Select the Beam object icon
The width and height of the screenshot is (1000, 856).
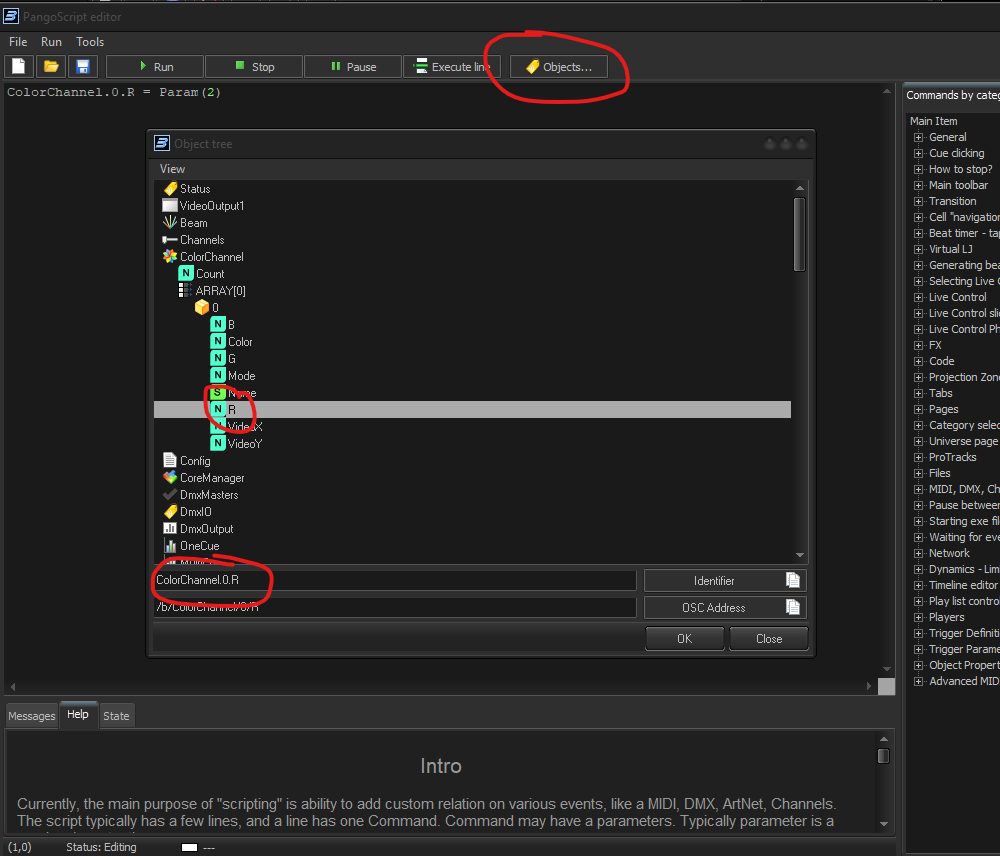tap(170, 223)
